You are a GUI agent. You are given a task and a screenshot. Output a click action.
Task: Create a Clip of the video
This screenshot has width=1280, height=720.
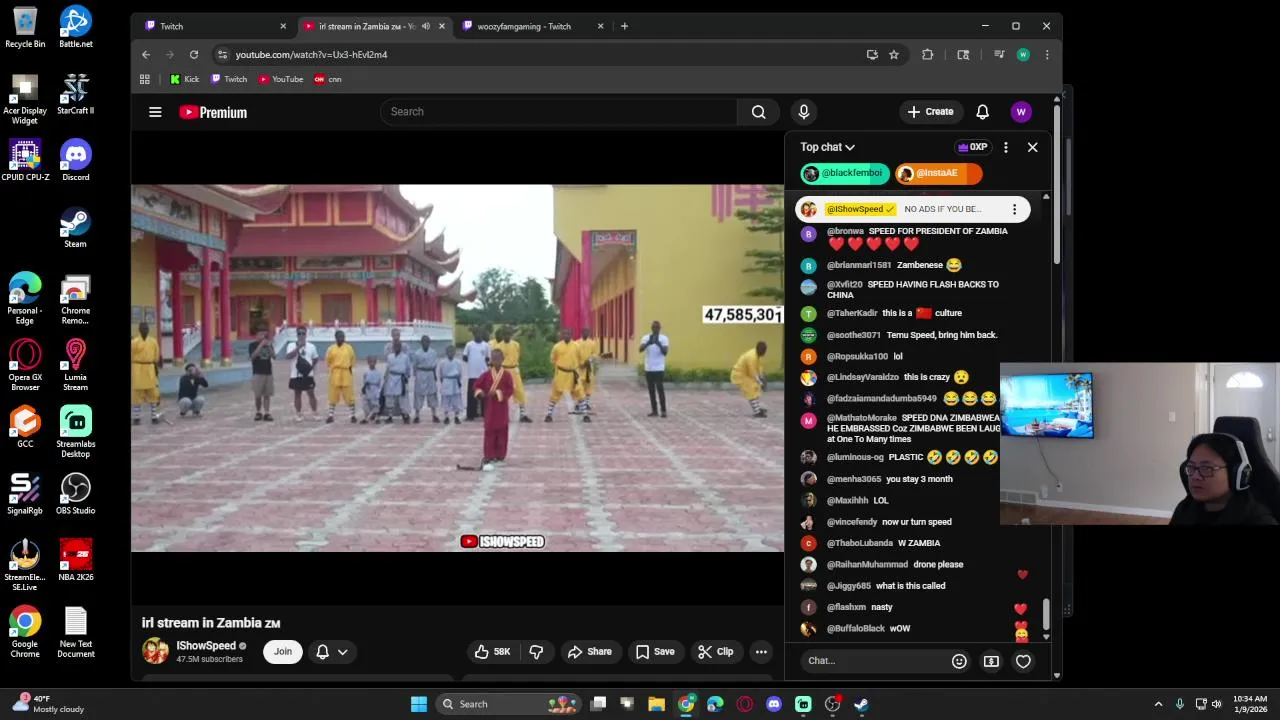tap(716, 652)
